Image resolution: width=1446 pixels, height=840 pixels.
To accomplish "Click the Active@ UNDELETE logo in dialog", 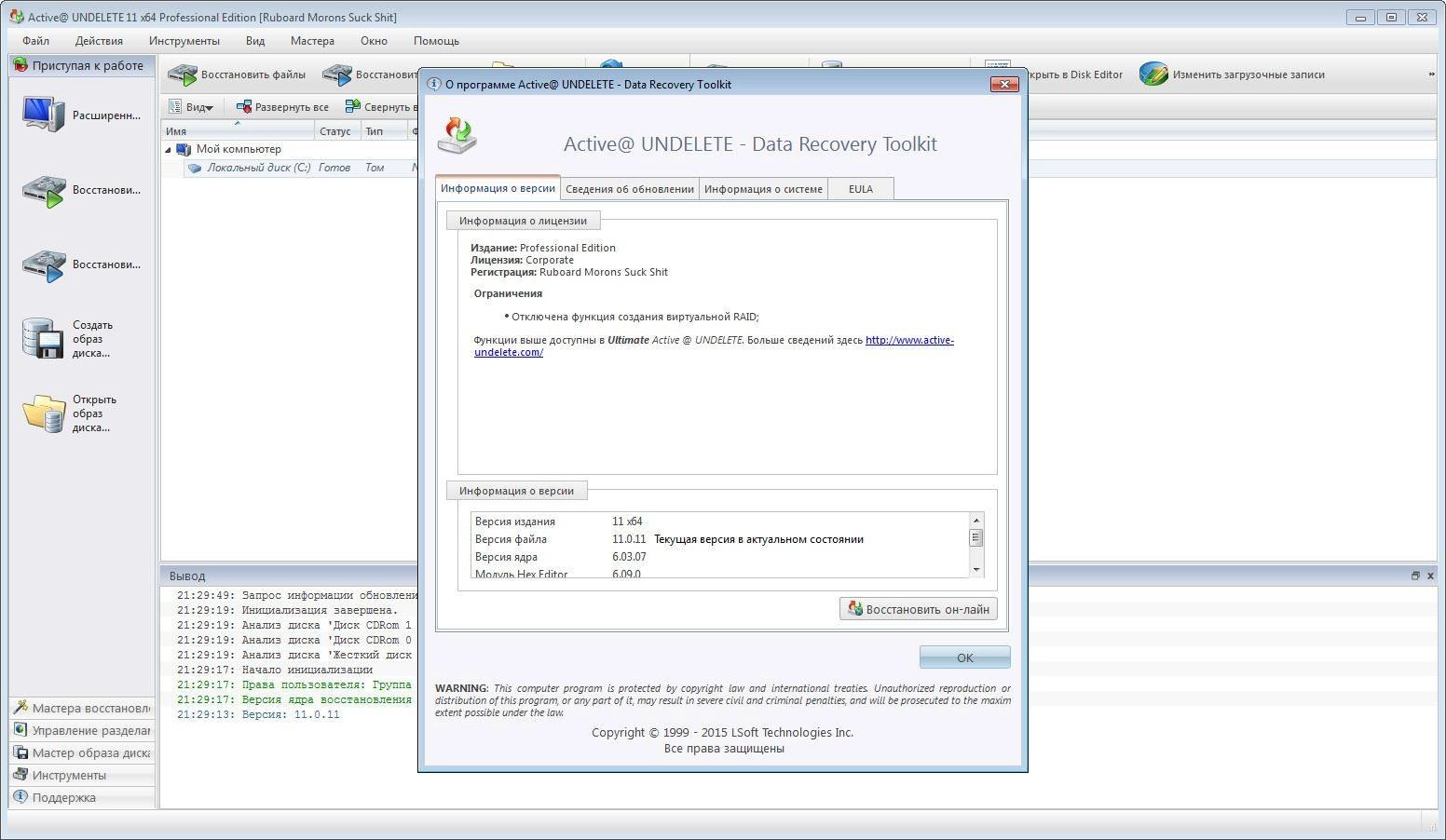I will (x=457, y=136).
